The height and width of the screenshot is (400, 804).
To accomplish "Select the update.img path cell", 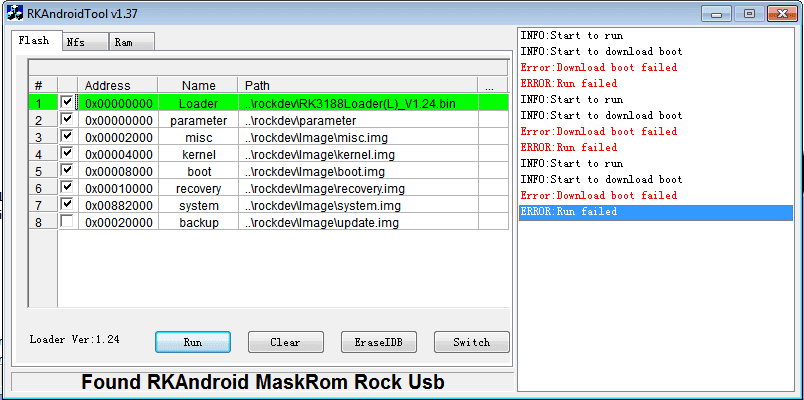I will tap(358, 223).
